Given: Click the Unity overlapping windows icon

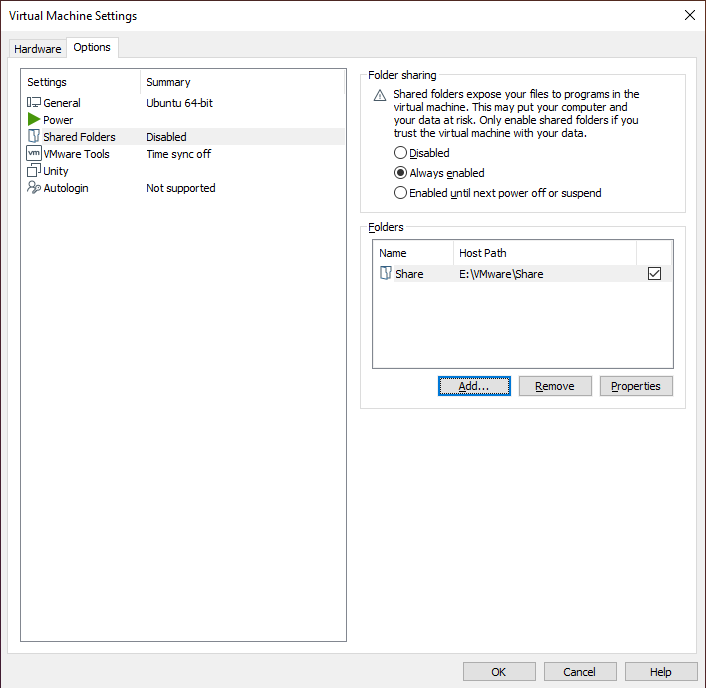Looking at the screenshot, I should pyautogui.click(x=34, y=171).
